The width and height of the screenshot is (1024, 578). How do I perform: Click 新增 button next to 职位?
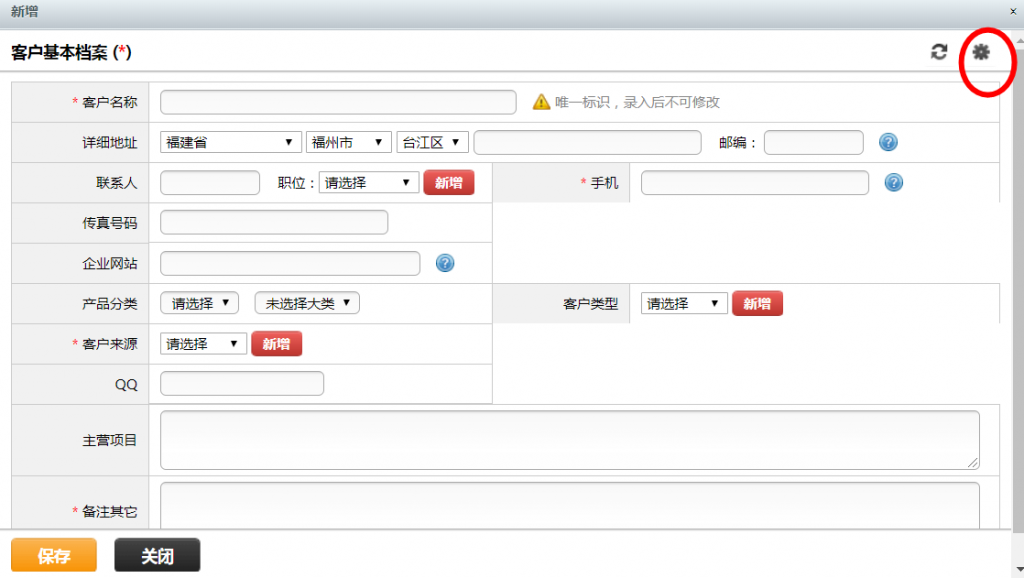coord(449,183)
